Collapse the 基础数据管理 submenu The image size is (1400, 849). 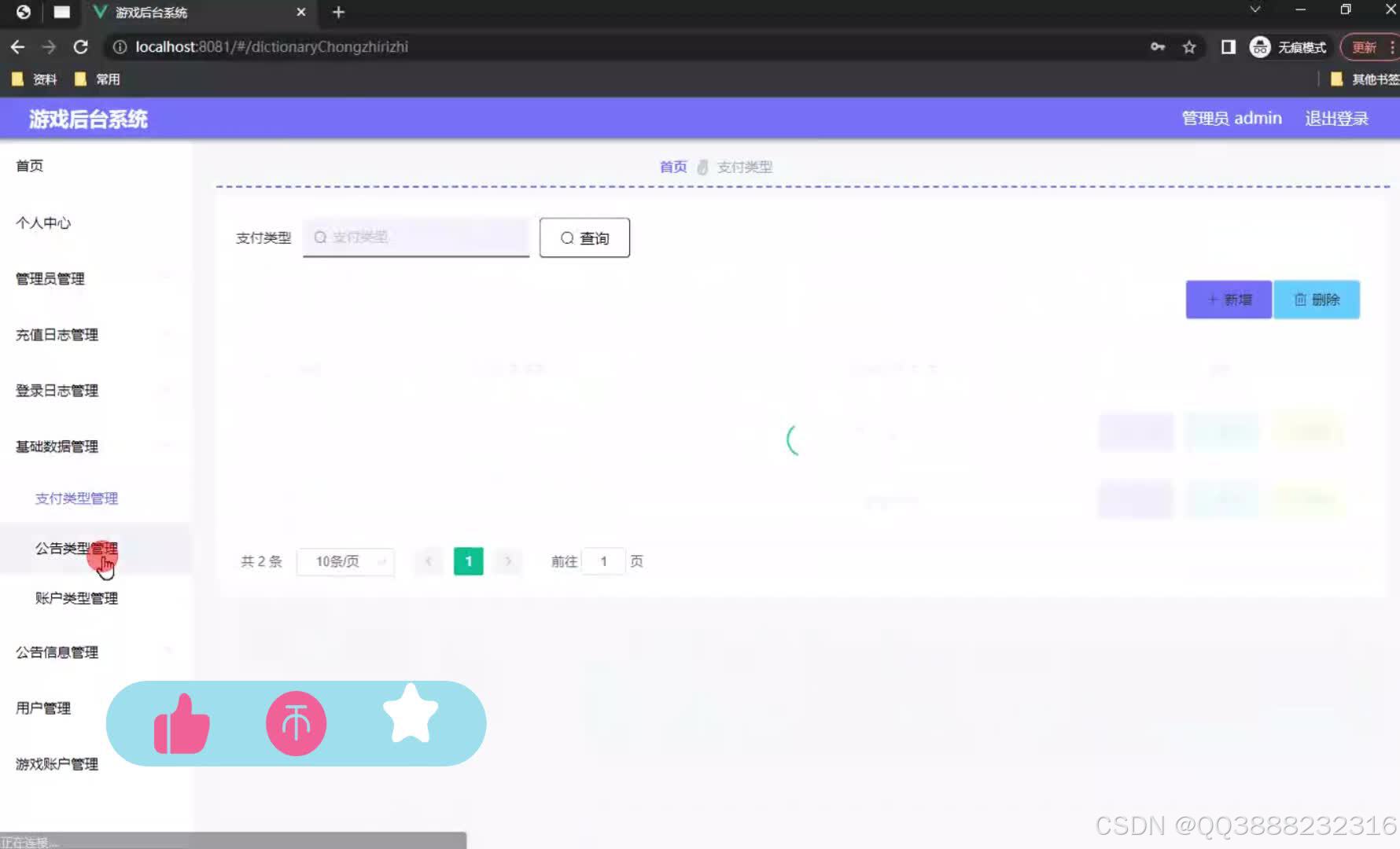[55, 447]
